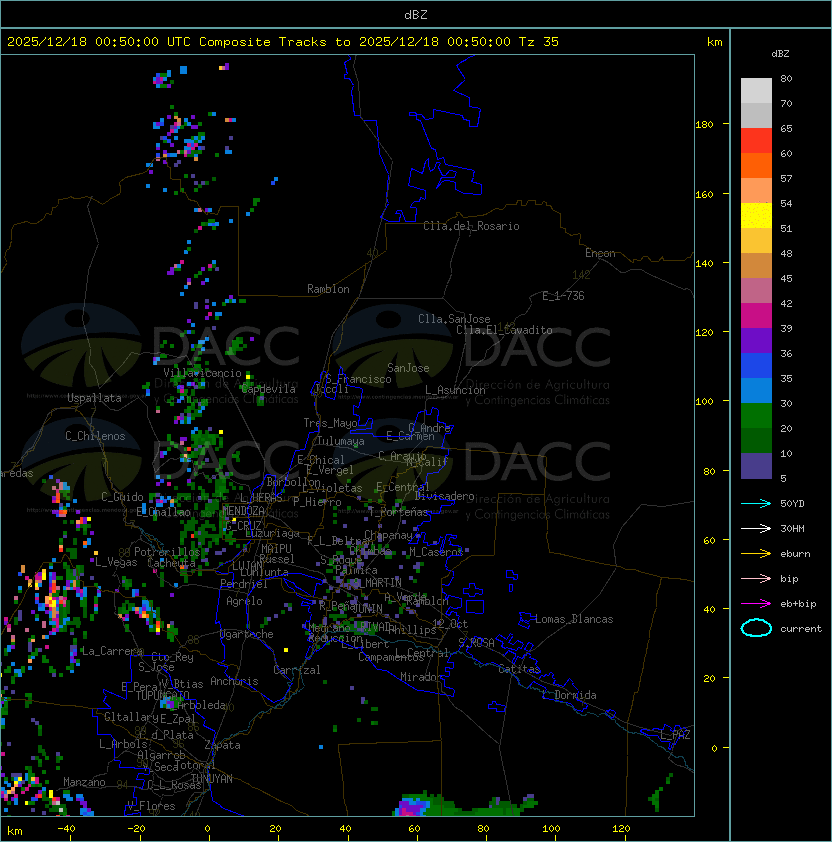
Task: Click the Uspallata label on map
Action: [95, 398]
